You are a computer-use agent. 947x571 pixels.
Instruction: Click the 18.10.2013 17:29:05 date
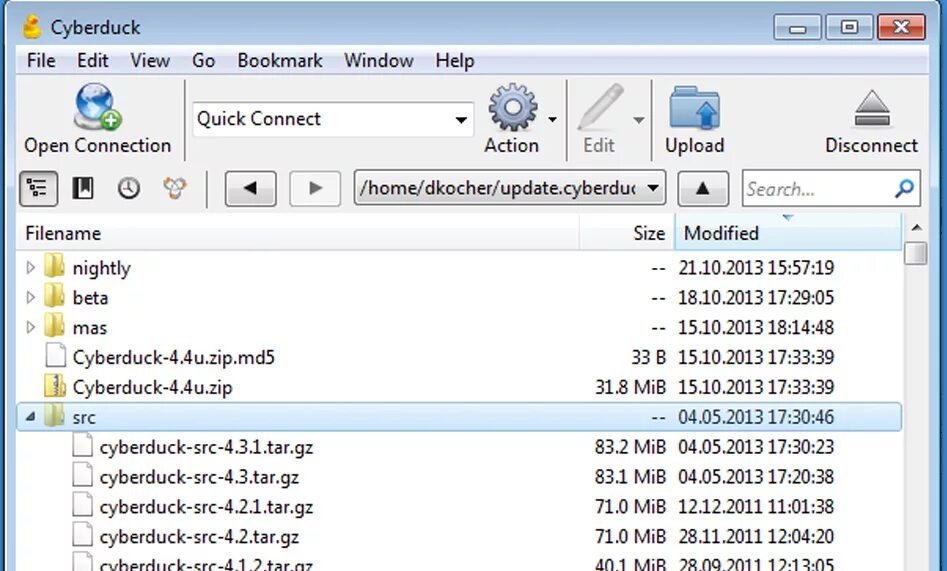point(756,297)
